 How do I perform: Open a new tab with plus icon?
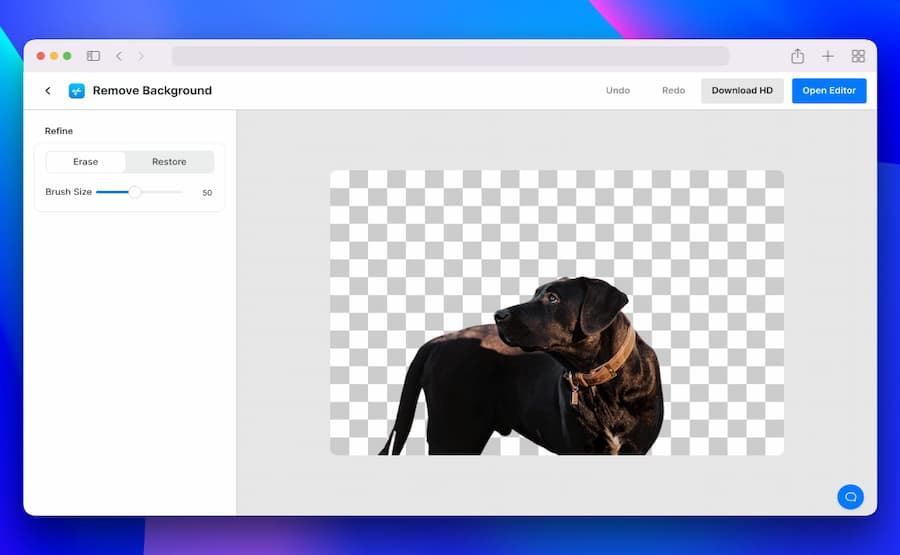point(828,56)
